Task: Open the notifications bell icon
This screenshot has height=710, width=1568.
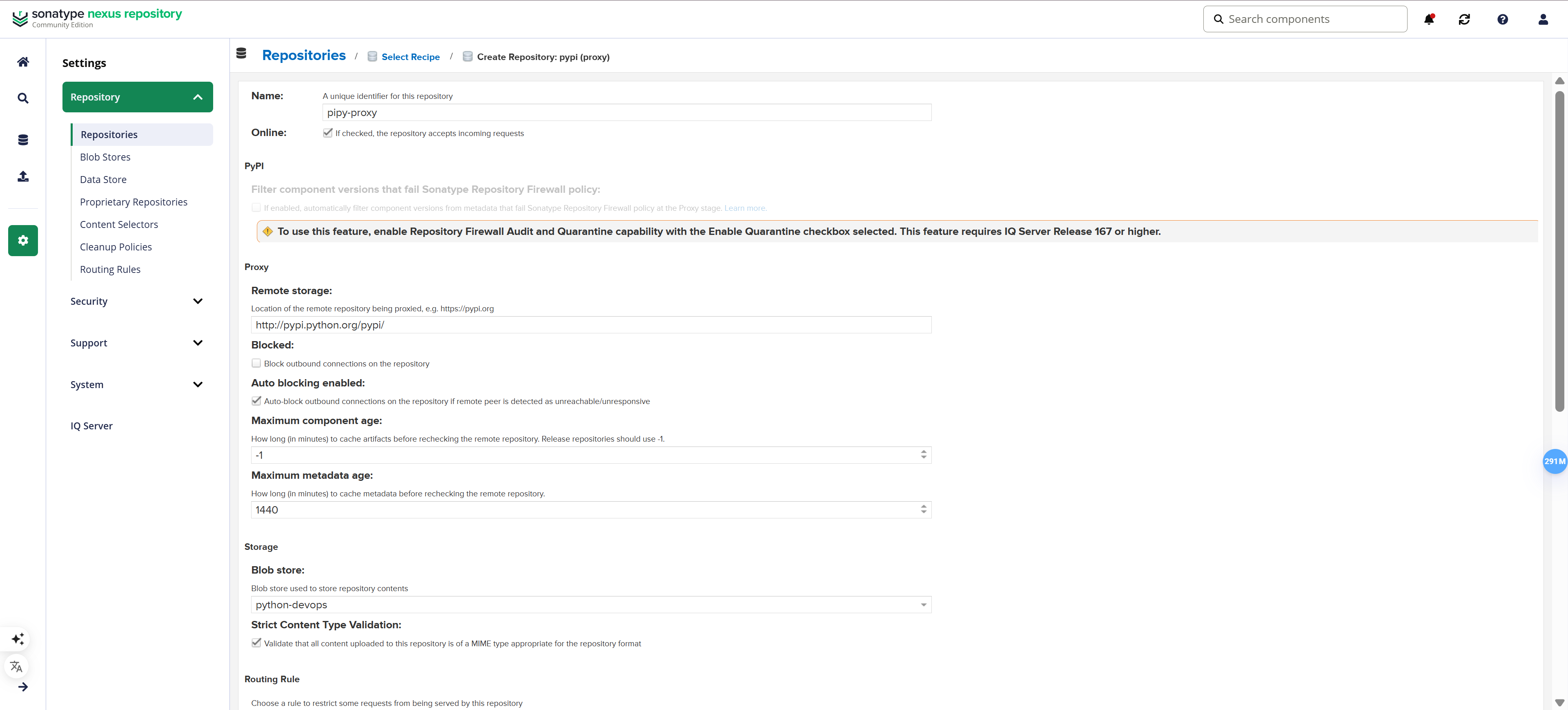Action: point(1429,19)
